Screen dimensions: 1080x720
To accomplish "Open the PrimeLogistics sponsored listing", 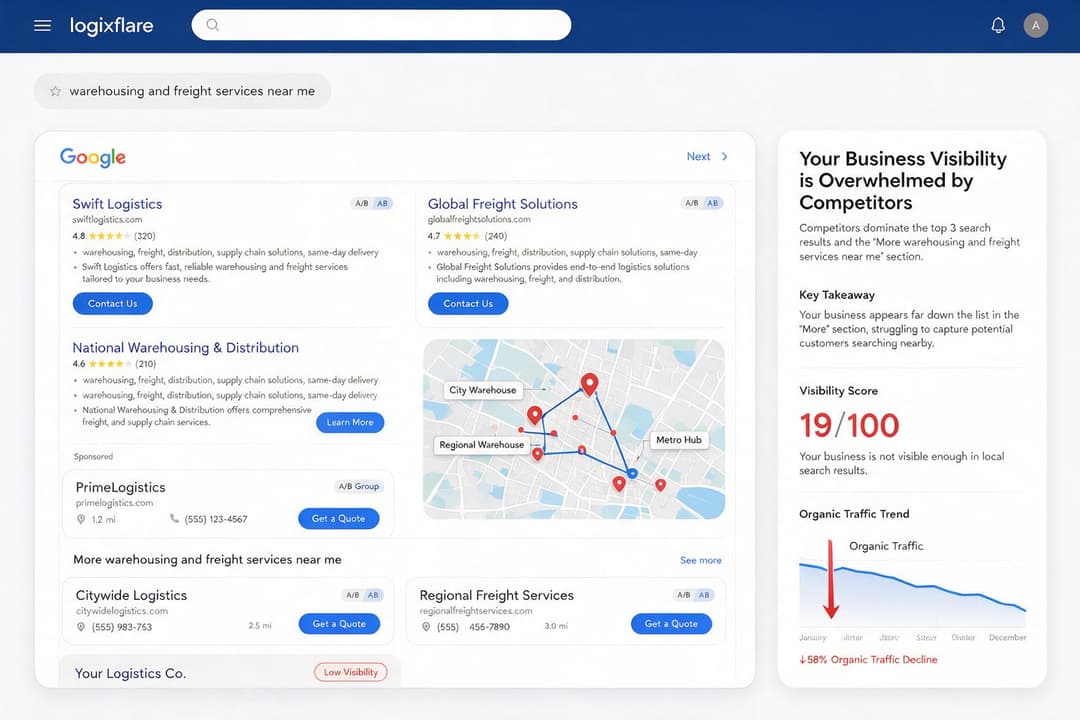I will point(121,487).
